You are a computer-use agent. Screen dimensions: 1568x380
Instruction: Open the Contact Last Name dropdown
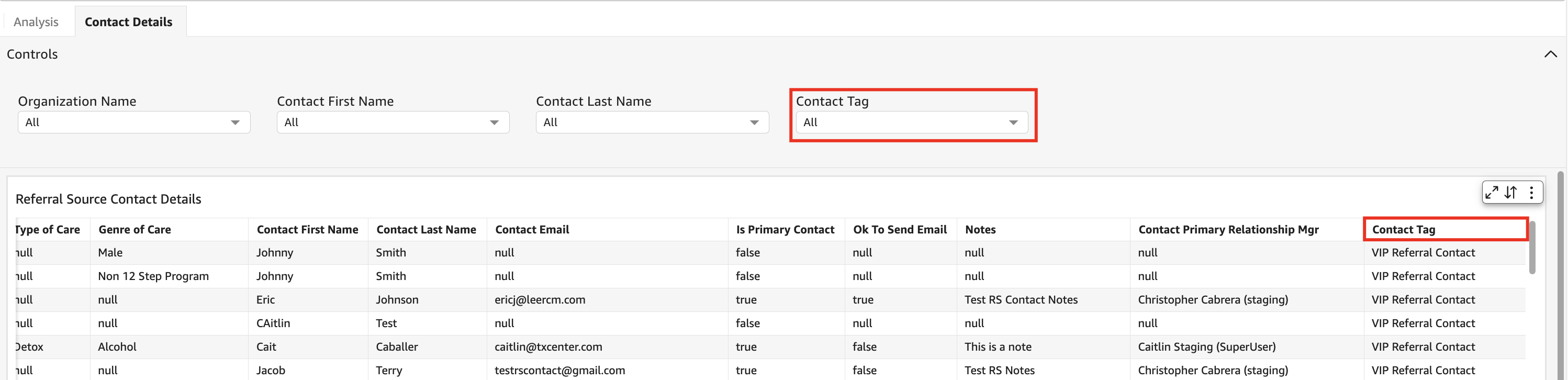click(652, 122)
